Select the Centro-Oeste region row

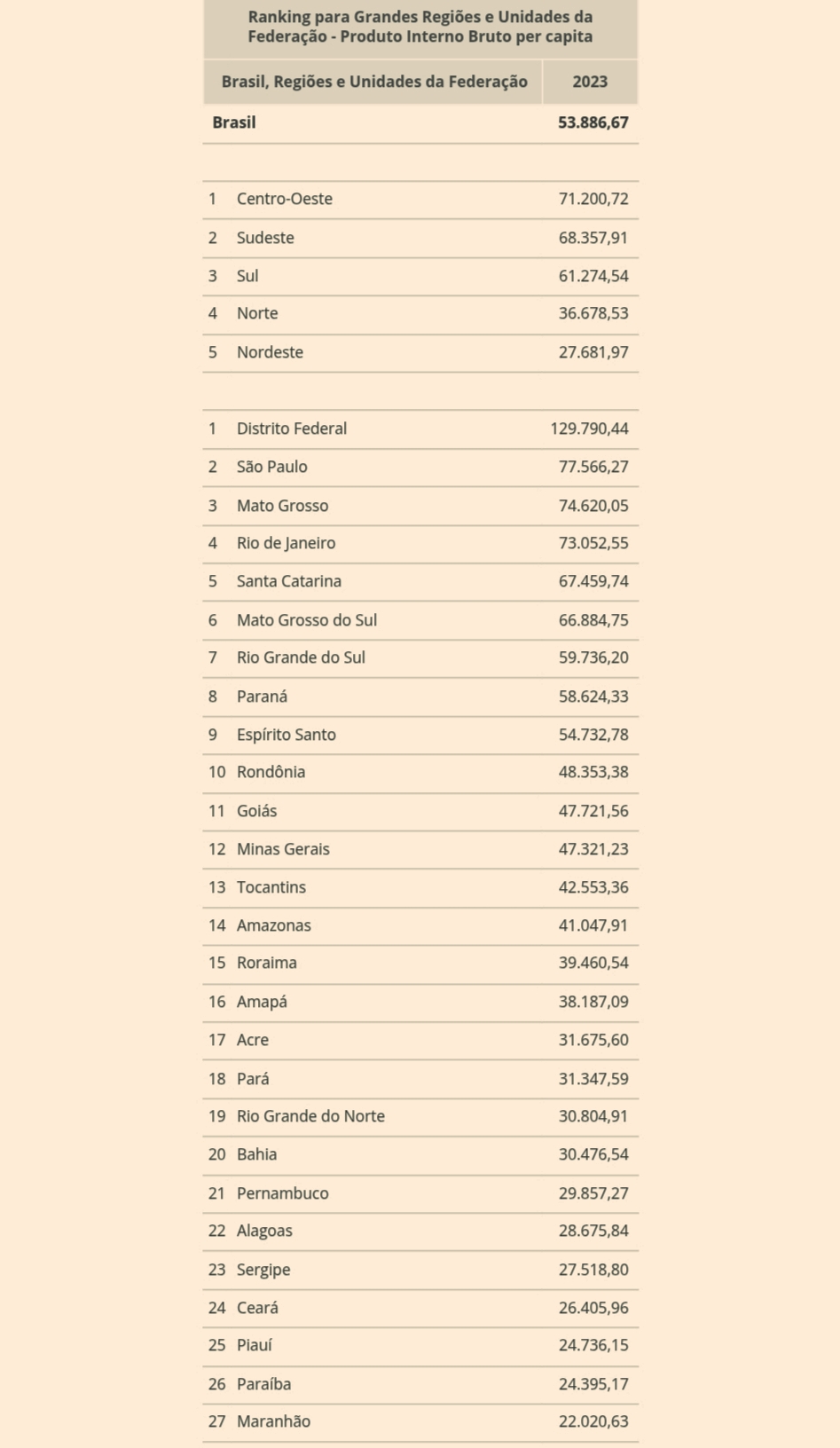284,199
